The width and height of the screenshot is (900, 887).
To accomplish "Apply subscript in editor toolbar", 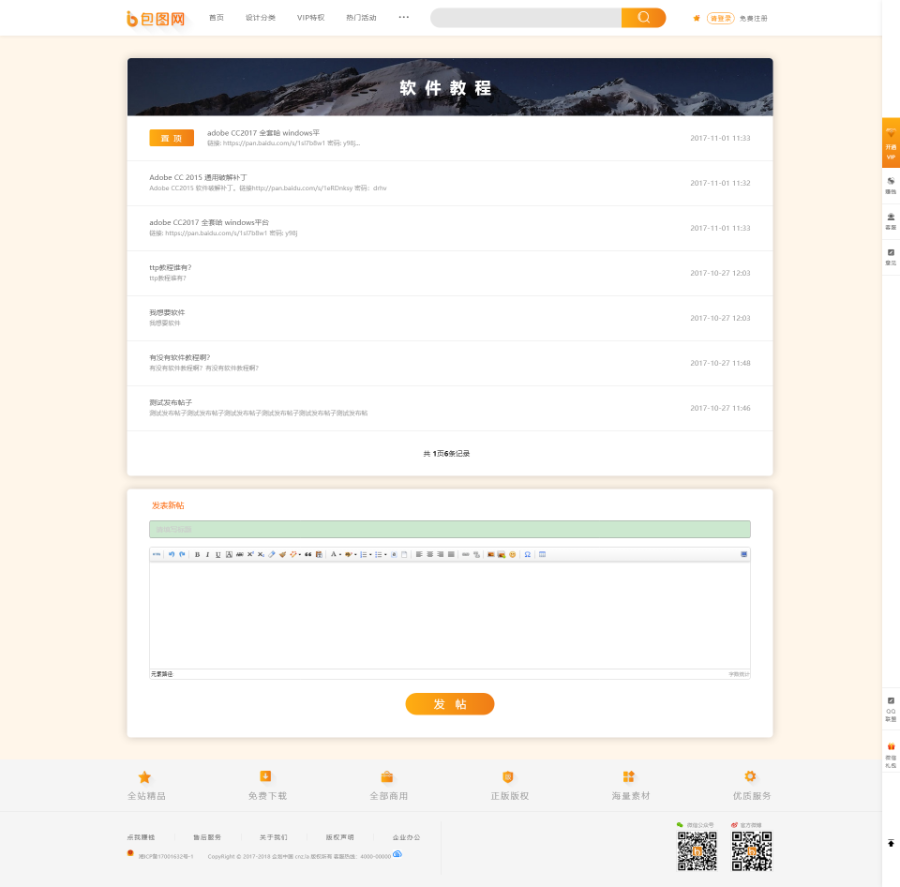I will tap(261, 555).
